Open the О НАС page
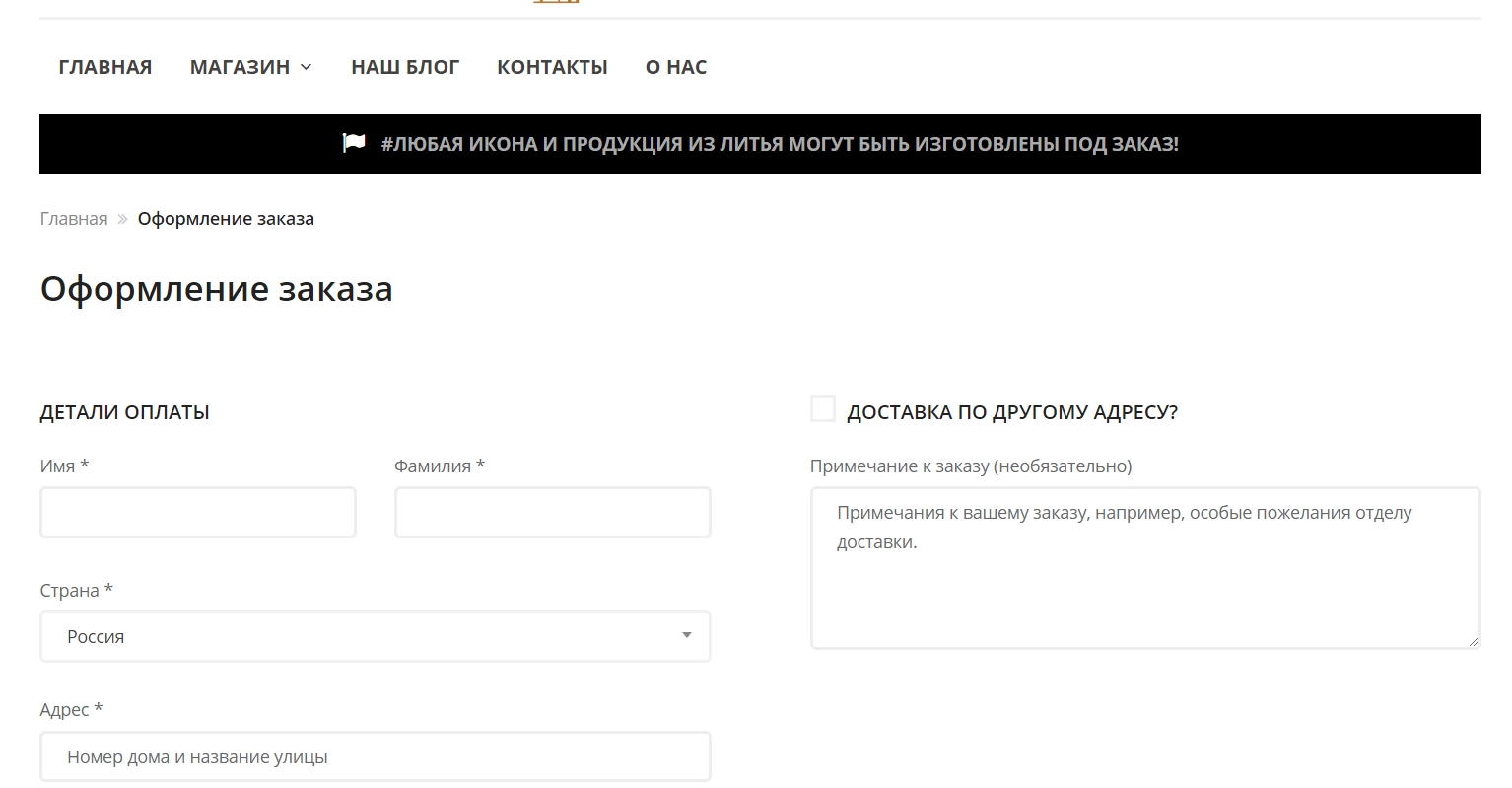Image resolution: width=1512 pixels, height=788 pixels. (x=676, y=67)
